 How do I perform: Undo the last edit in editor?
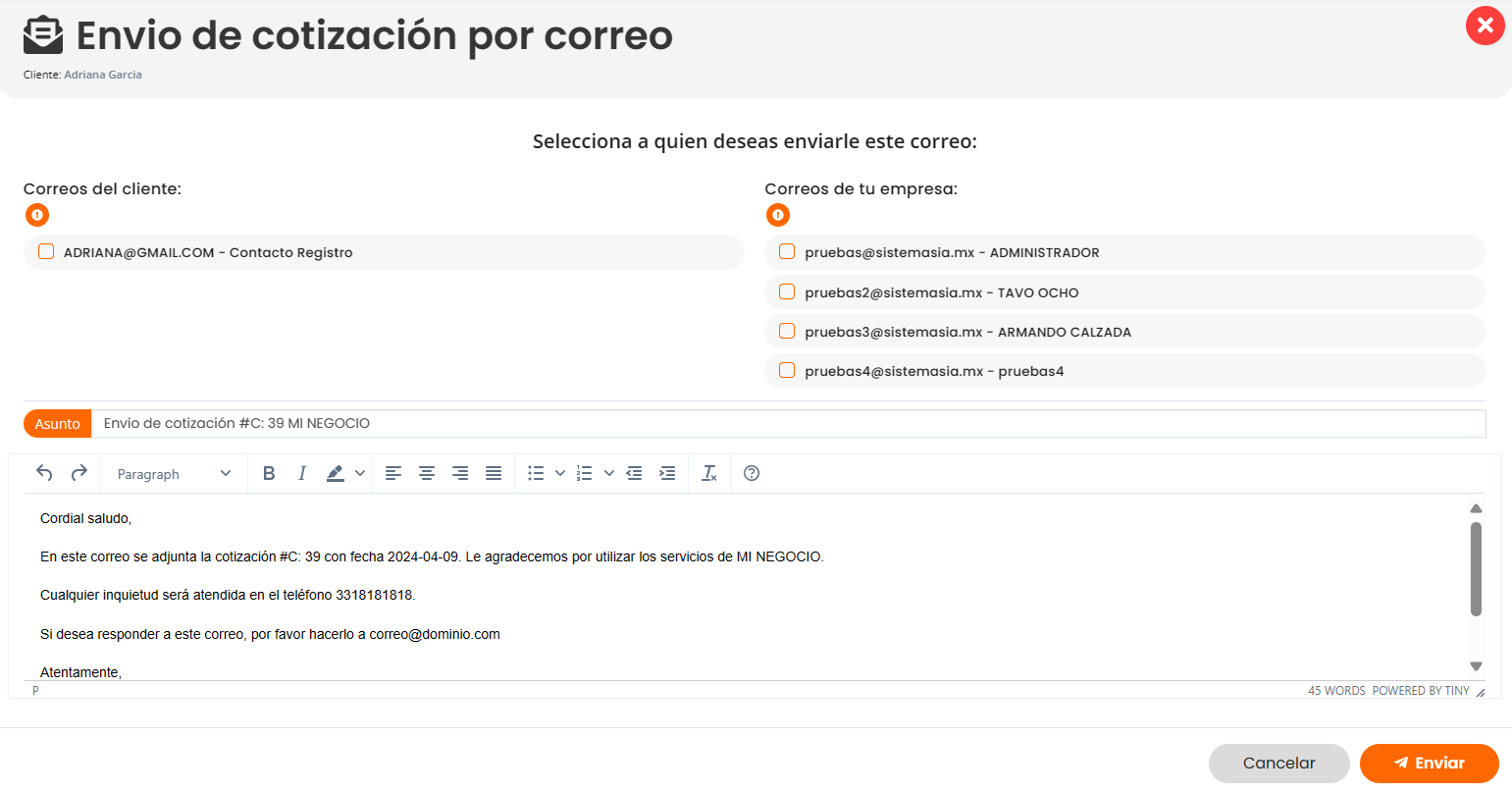click(x=44, y=473)
